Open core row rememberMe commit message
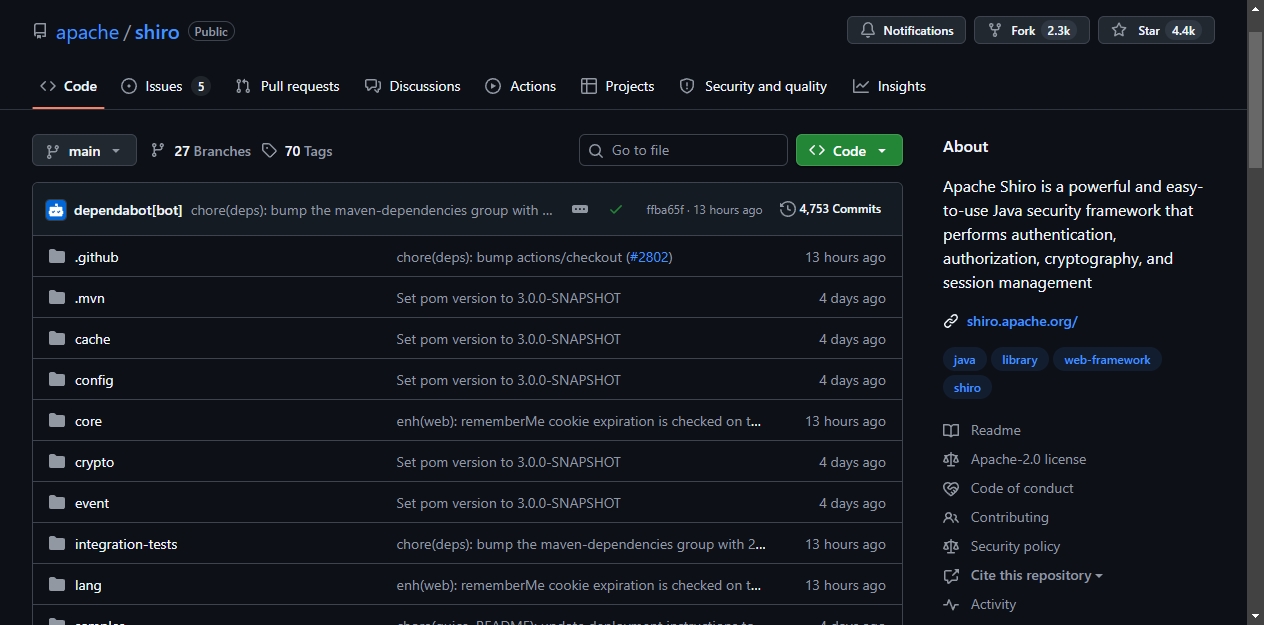Image resolution: width=1264 pixels, height=625 pixels. 579,421
